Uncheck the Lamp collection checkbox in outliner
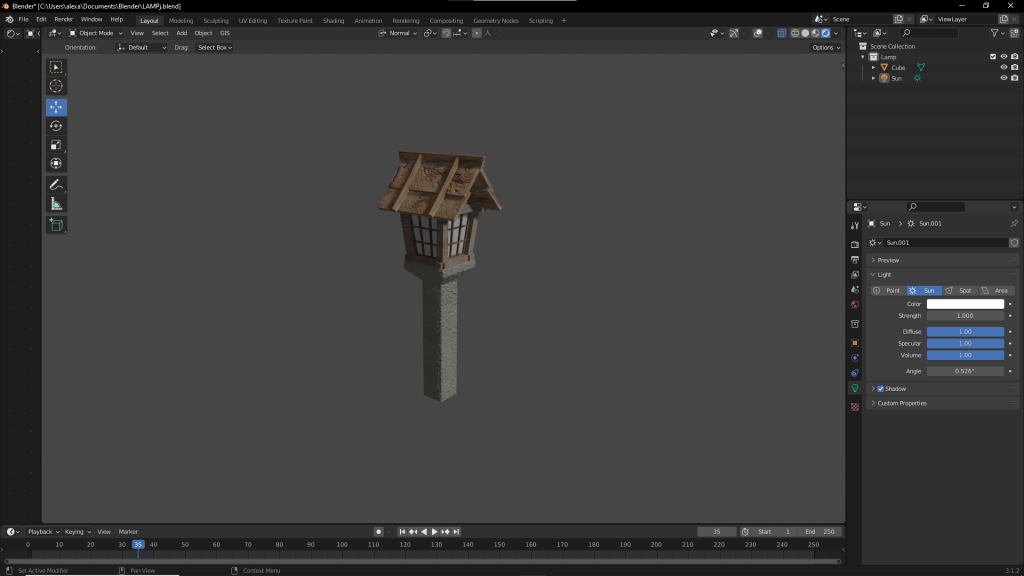This screenshot has height=576, width=1024. pyautogui.click(x=992, y=57)
